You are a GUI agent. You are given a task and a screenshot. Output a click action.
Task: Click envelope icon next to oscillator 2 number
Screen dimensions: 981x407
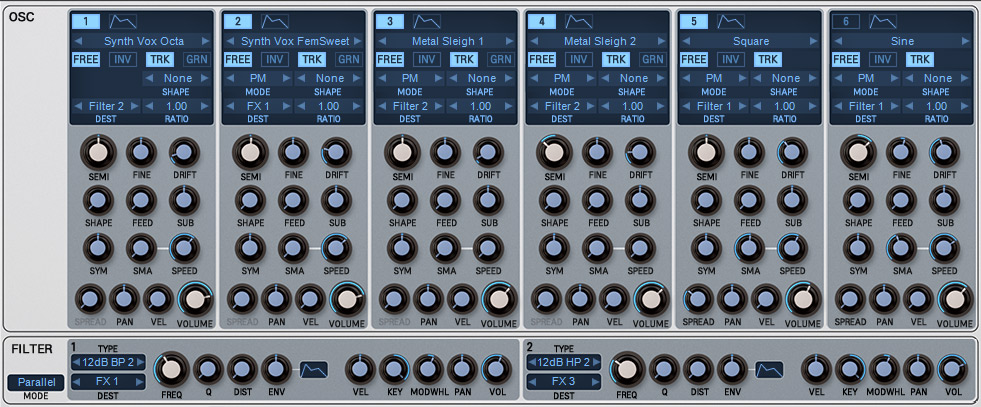click(274, 21)
